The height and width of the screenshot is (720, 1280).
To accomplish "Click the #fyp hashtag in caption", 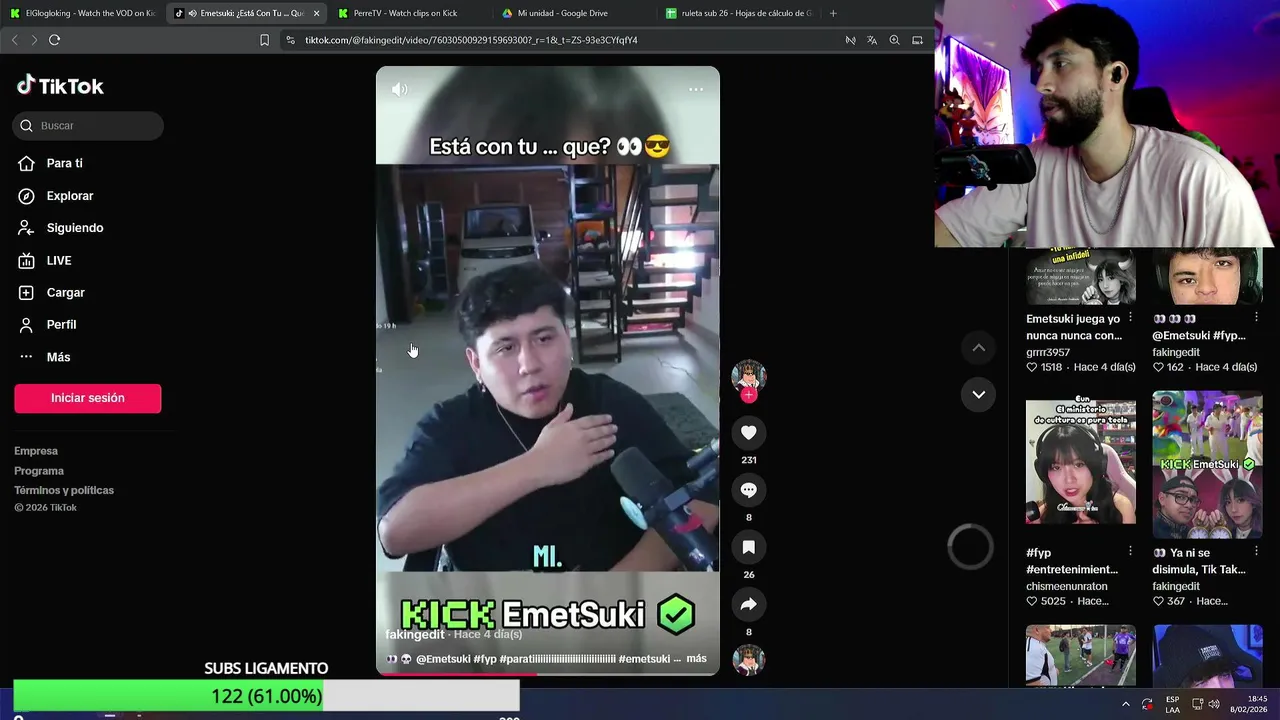I will pyautogui.click(x=485, y=659).
